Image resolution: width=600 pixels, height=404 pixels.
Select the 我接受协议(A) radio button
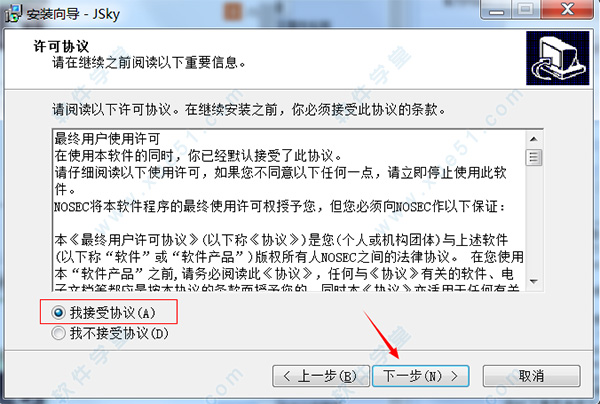[x=59, y=313]
